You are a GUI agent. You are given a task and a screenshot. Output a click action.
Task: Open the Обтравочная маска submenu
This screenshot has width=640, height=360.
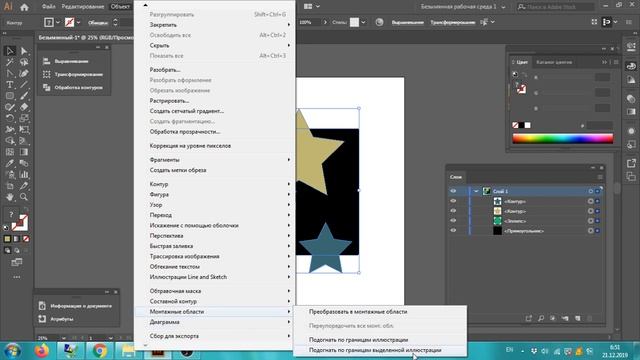point(215,291)
